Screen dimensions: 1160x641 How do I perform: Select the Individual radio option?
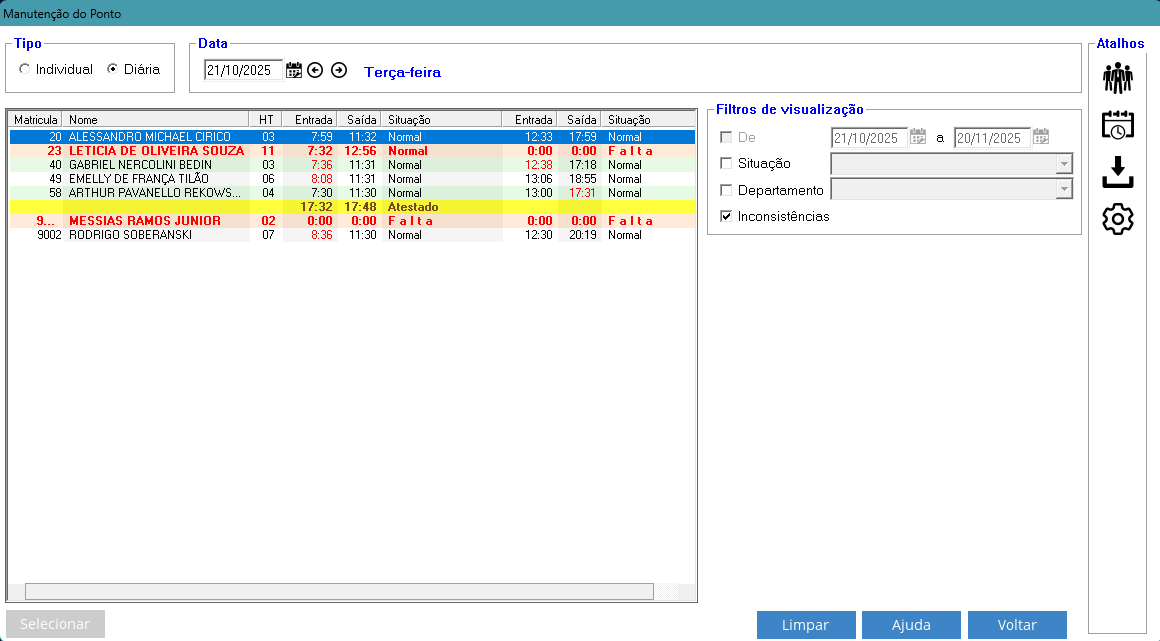[x=24, y=70]
